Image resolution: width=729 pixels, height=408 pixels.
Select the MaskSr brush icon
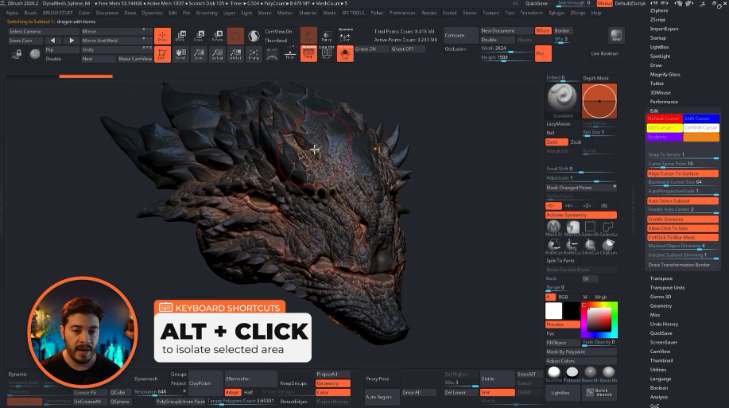pos(553,228)
